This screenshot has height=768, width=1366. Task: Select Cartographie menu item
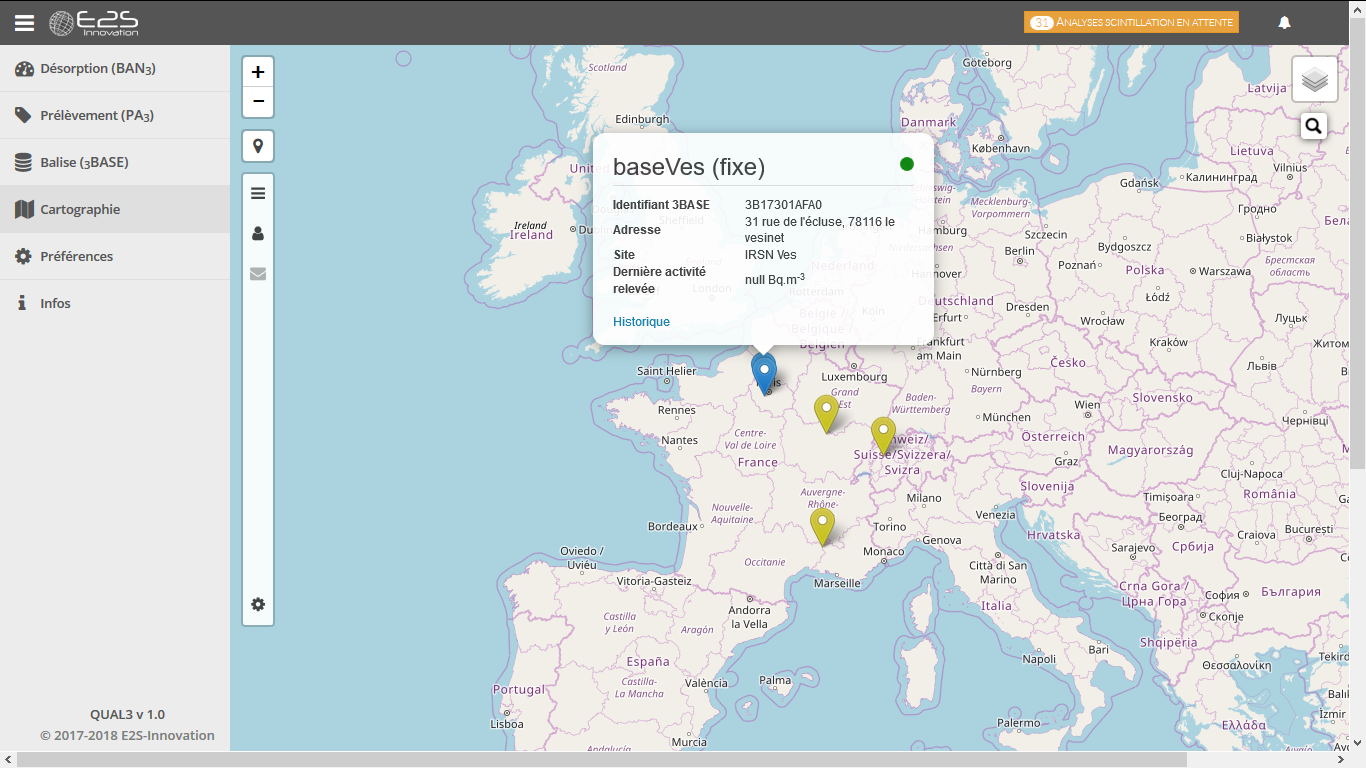(x=115, y=209)
